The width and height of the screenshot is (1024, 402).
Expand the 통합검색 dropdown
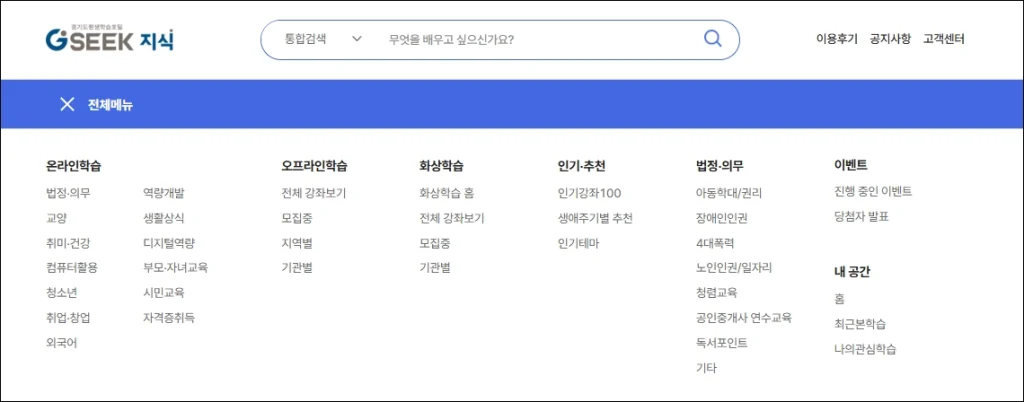[322, 40]
